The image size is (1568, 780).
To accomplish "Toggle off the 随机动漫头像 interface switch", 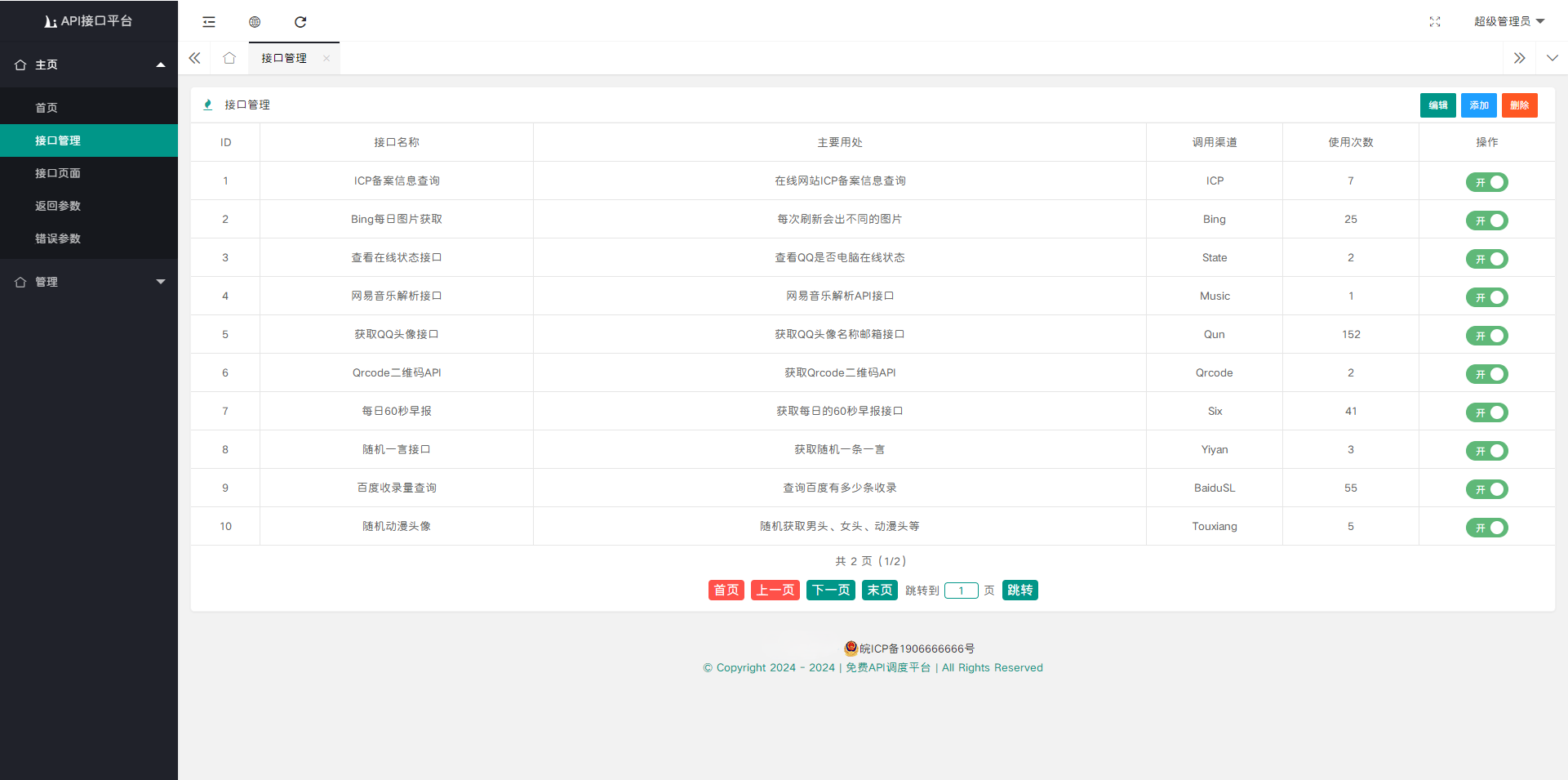I will tap(1487, 528).
